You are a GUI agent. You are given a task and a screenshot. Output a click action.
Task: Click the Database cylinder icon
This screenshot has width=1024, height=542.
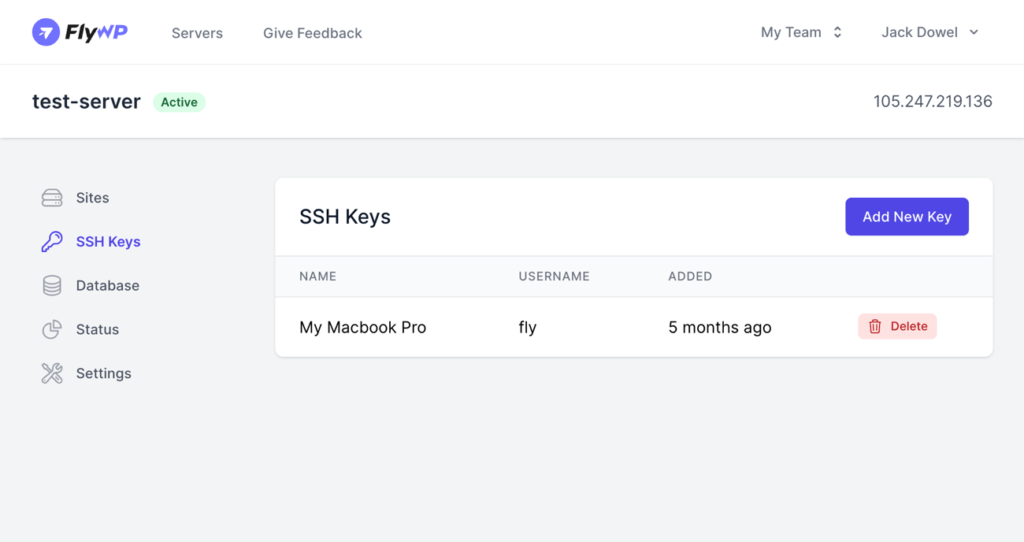point(52,285)
